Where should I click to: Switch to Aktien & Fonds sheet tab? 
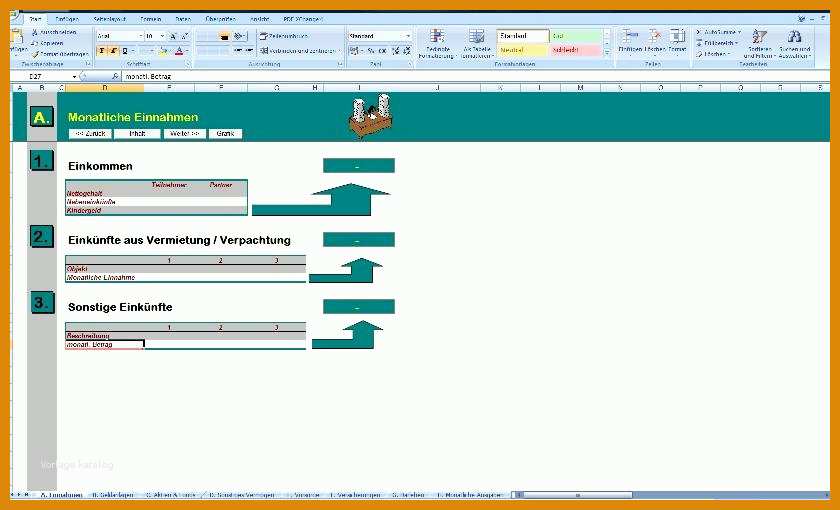pos(171,495)
